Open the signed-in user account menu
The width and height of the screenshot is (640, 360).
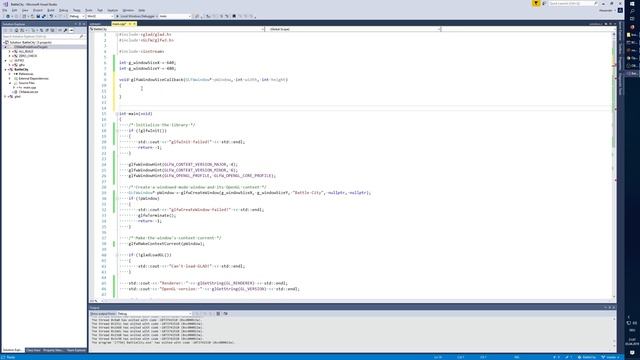[606, 10]
